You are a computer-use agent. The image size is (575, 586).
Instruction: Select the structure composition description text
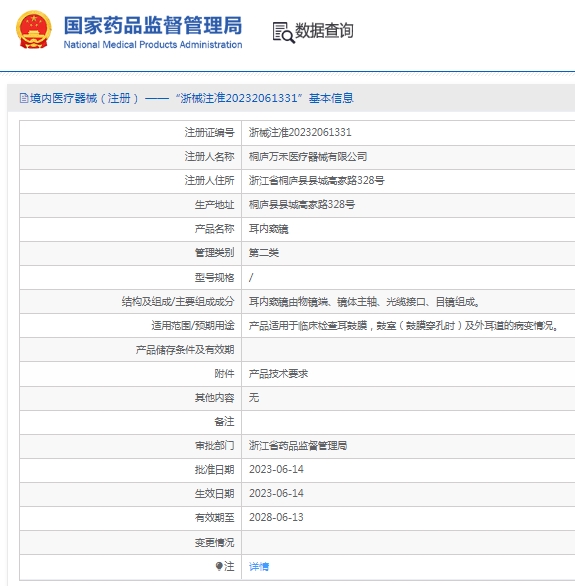pos(364,301)
